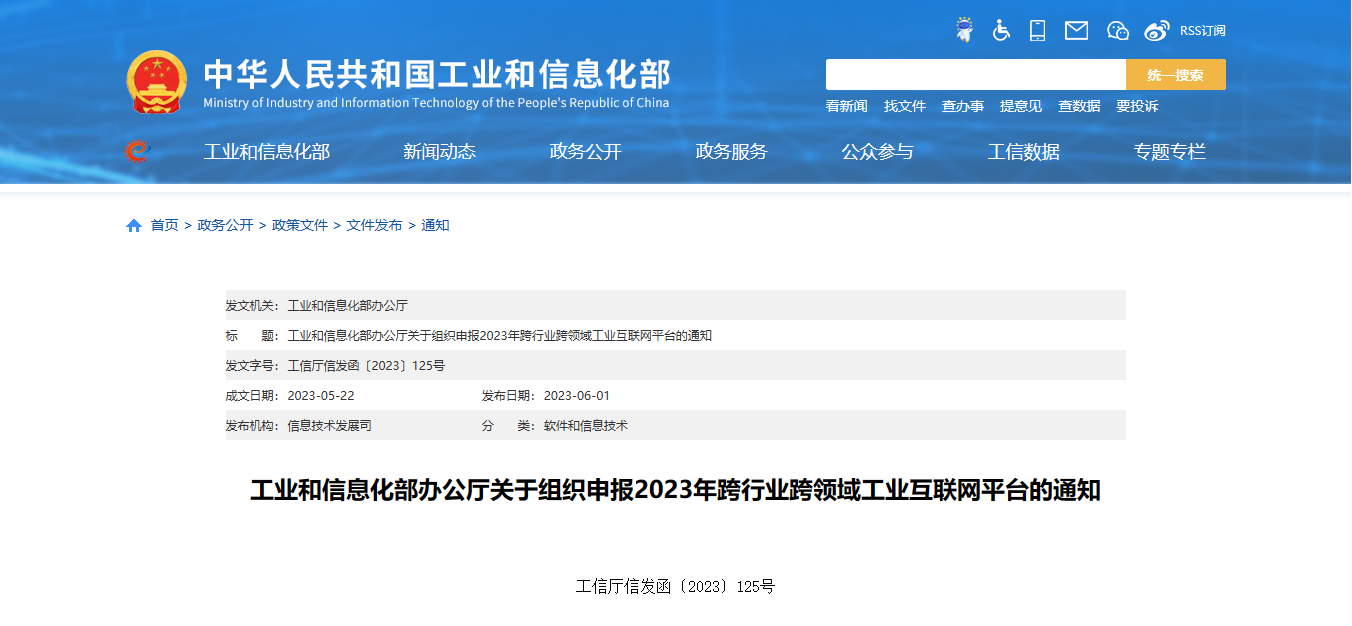Click the home icon in breadcrumb
This screenshot has height=626, width=1352.
point(134,226)
